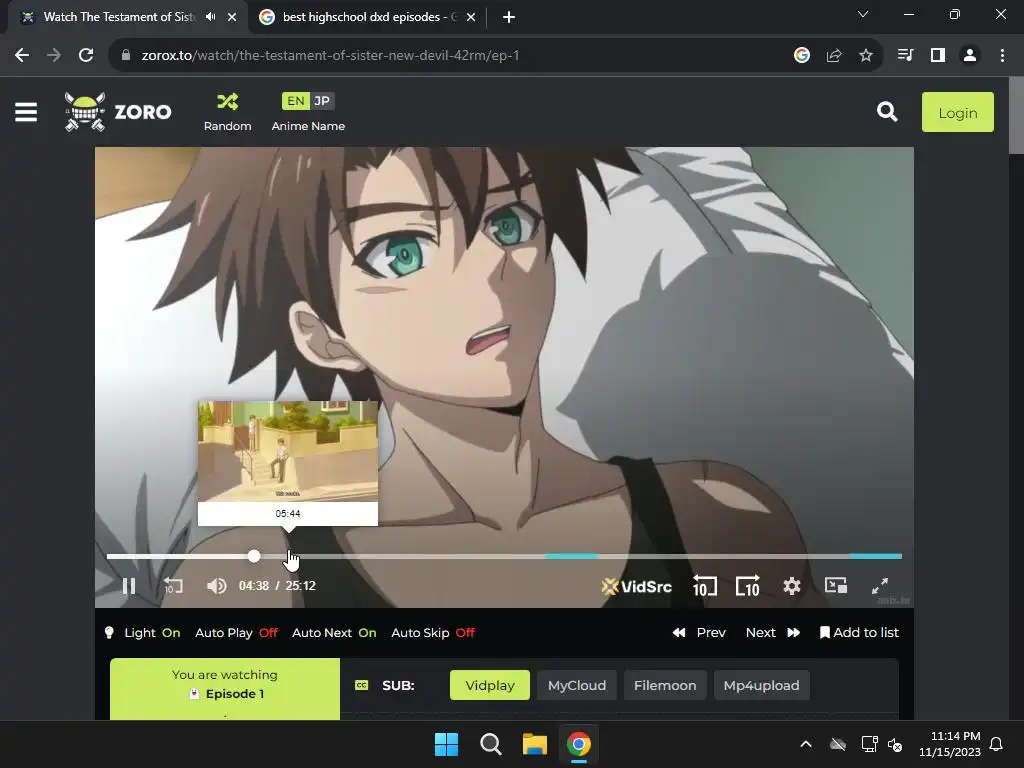Open Windows taskbar search
This screenshot has height=768, width=1024.
(x=490, y=744)
